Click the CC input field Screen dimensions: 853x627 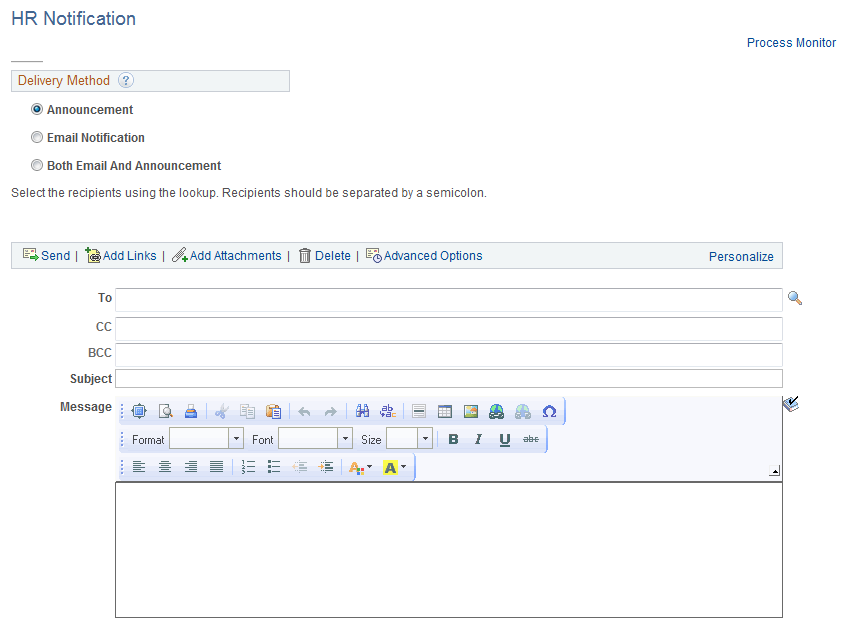point(449,329)
